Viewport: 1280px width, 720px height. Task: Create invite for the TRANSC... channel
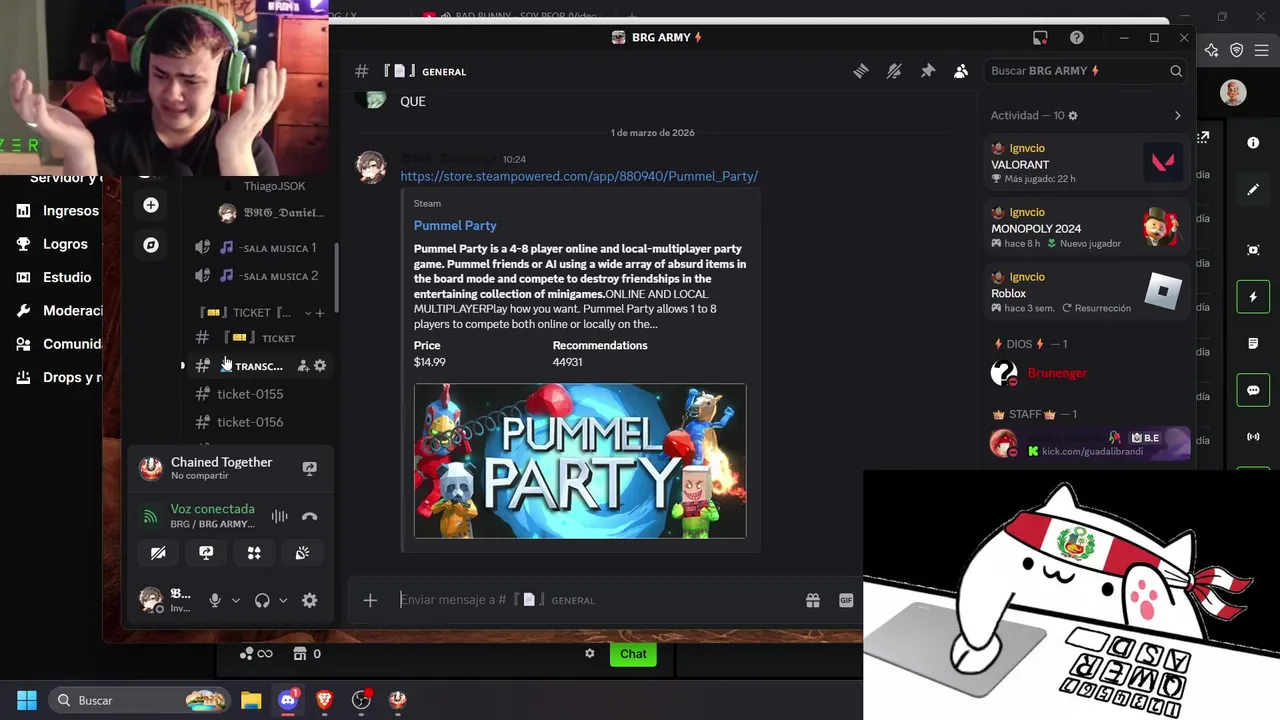(x=303, y=366)
